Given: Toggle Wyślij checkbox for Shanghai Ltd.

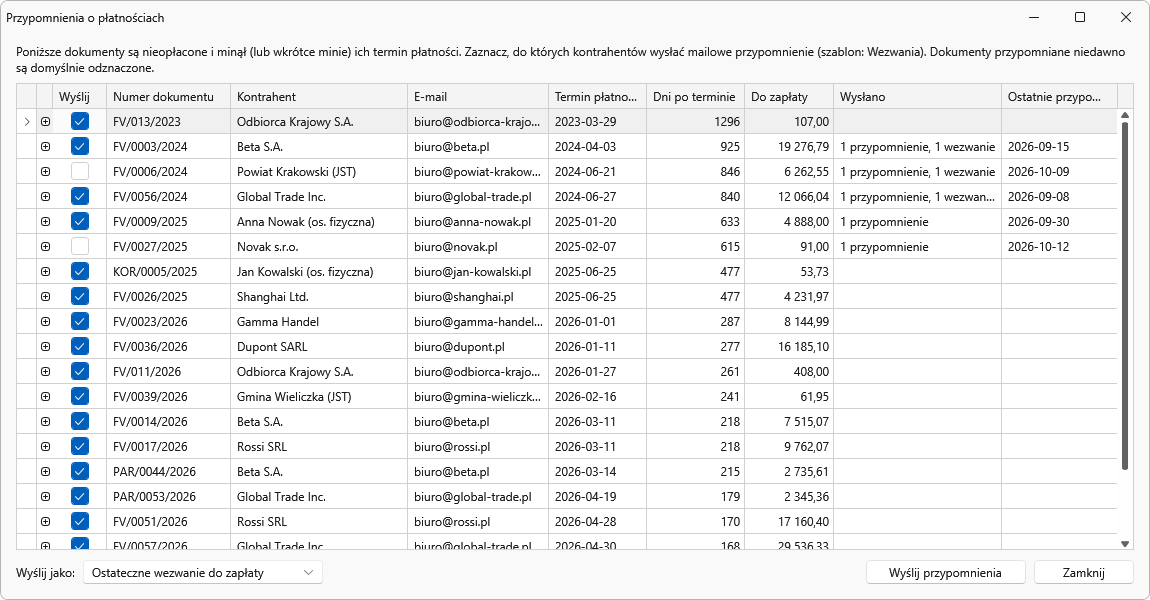Looking at the screenshot, I should pos(80,296).
